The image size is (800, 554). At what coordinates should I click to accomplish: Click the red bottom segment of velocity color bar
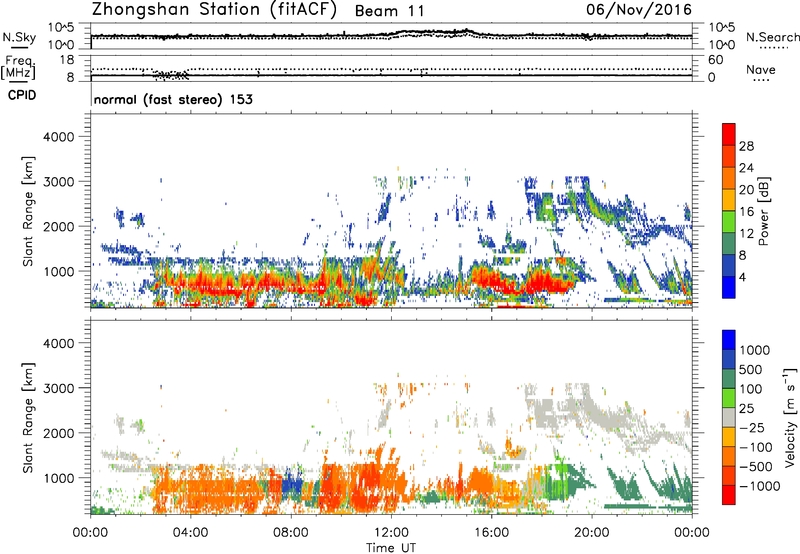[729, 495]
